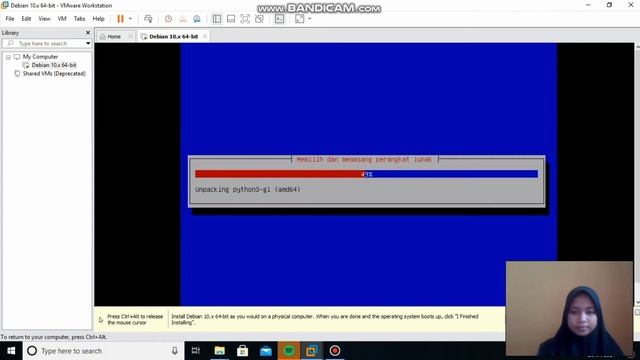Close the Library panel

pyautogui.click(x=88, y=33)
